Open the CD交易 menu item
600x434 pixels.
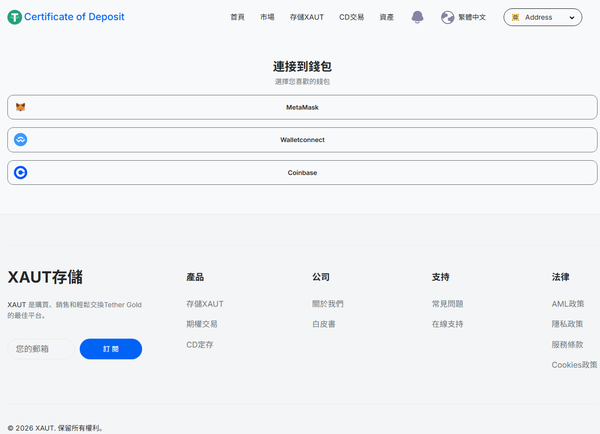coord(351,17)
